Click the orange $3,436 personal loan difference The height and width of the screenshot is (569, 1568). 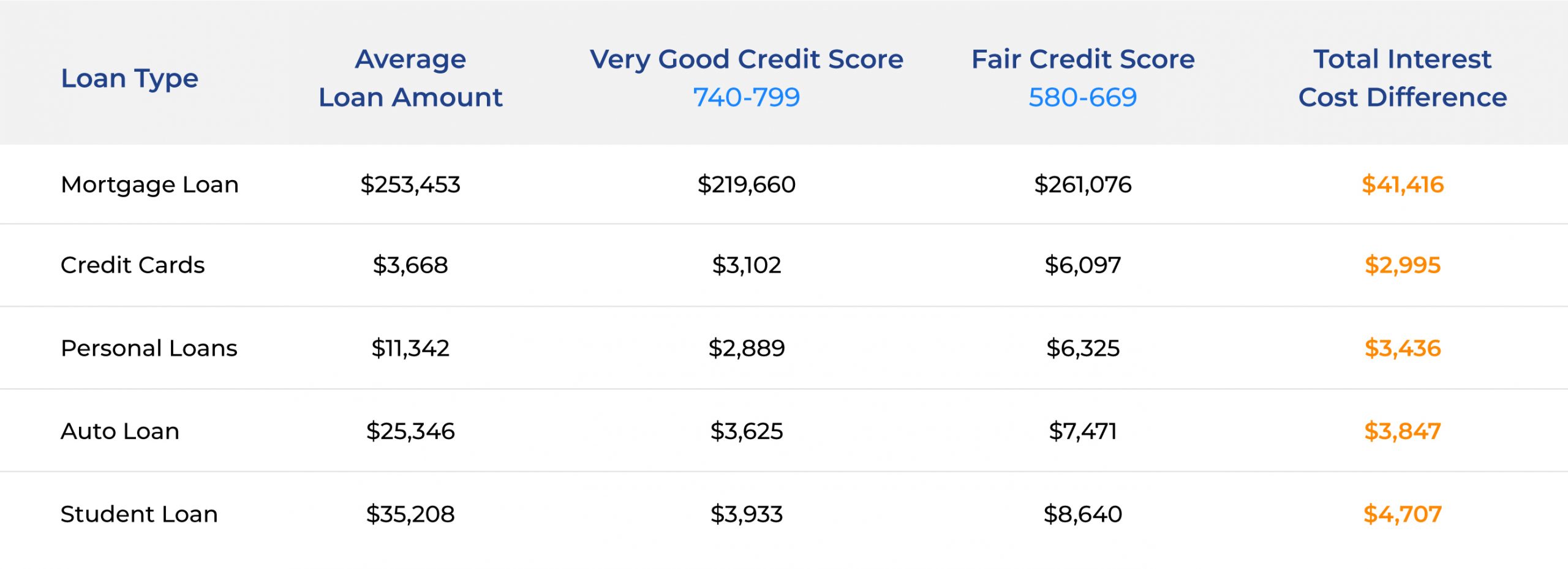point(1402,348)
